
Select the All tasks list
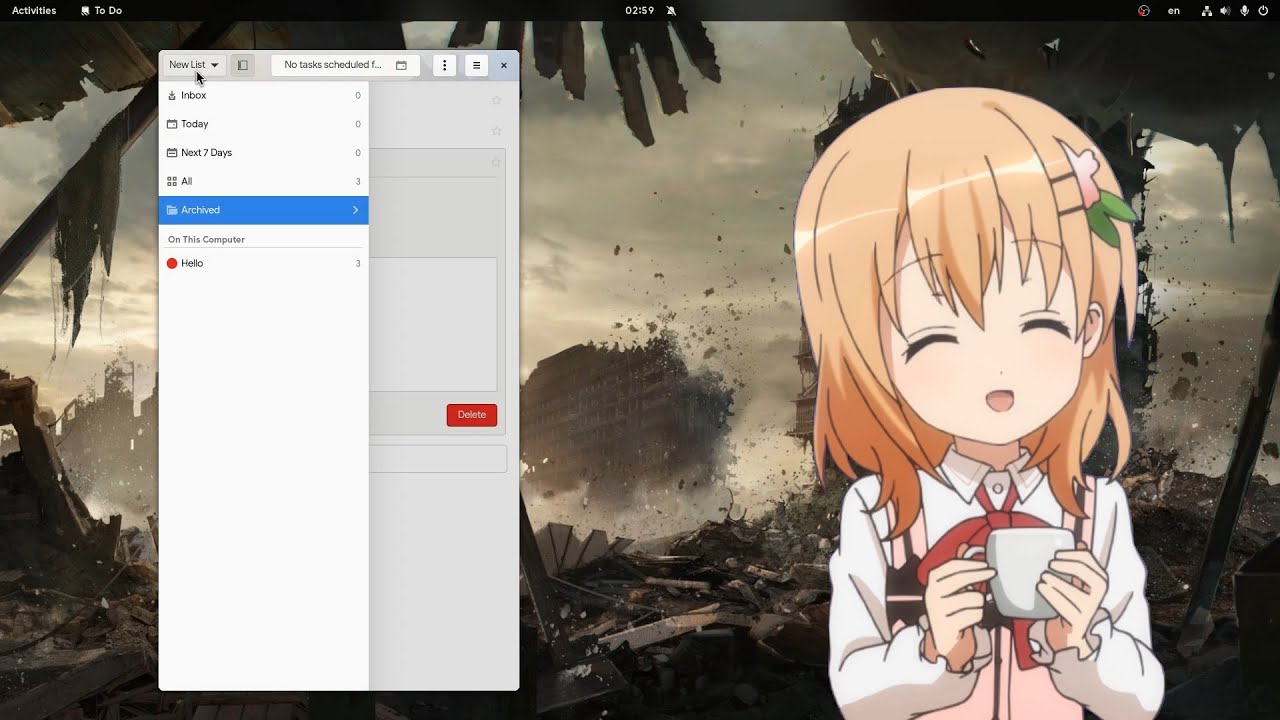(x=263, y=181)
